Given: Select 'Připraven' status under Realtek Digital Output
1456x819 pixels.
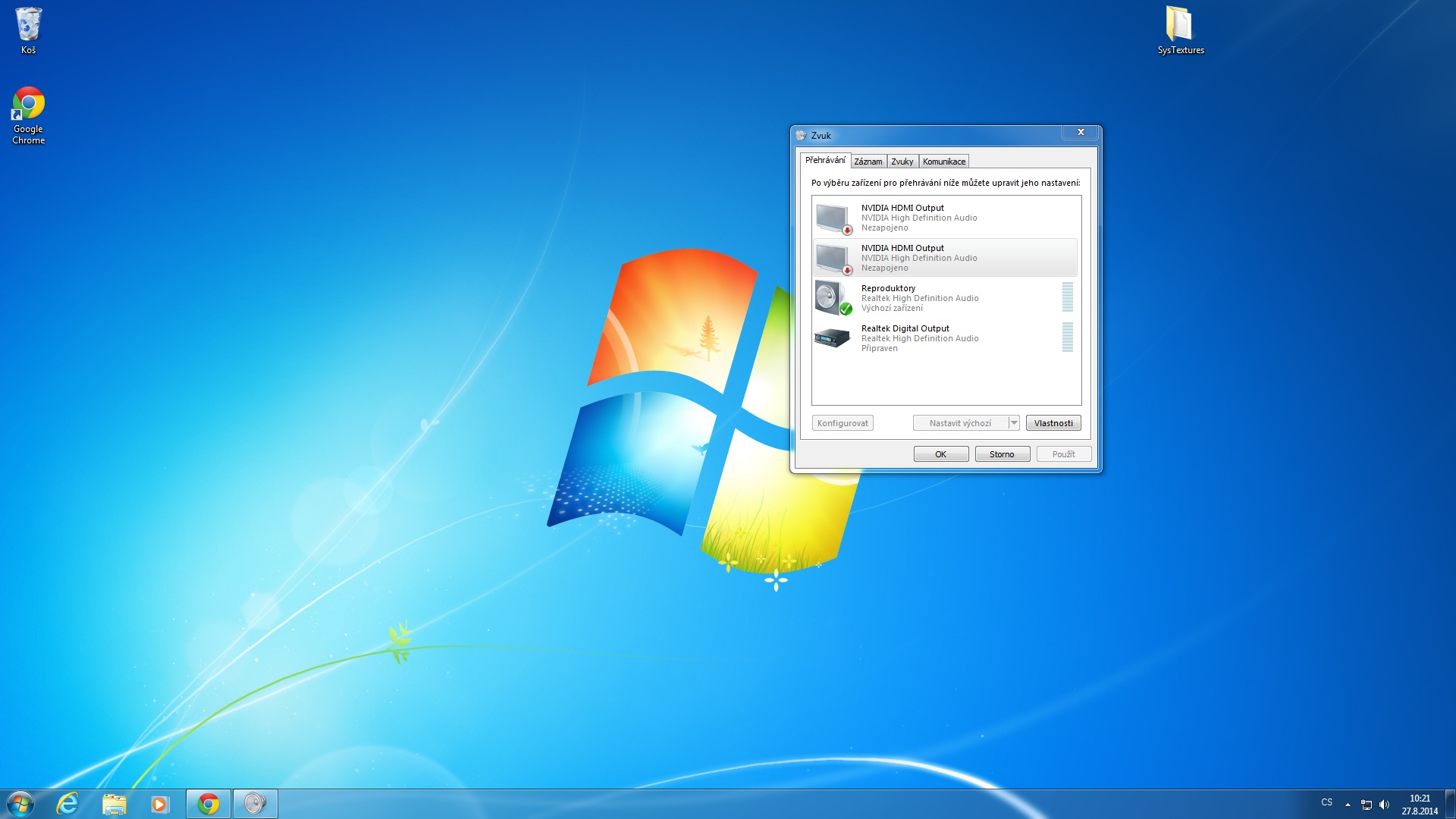Looking at the screenshot, I should tap(879, 349).
